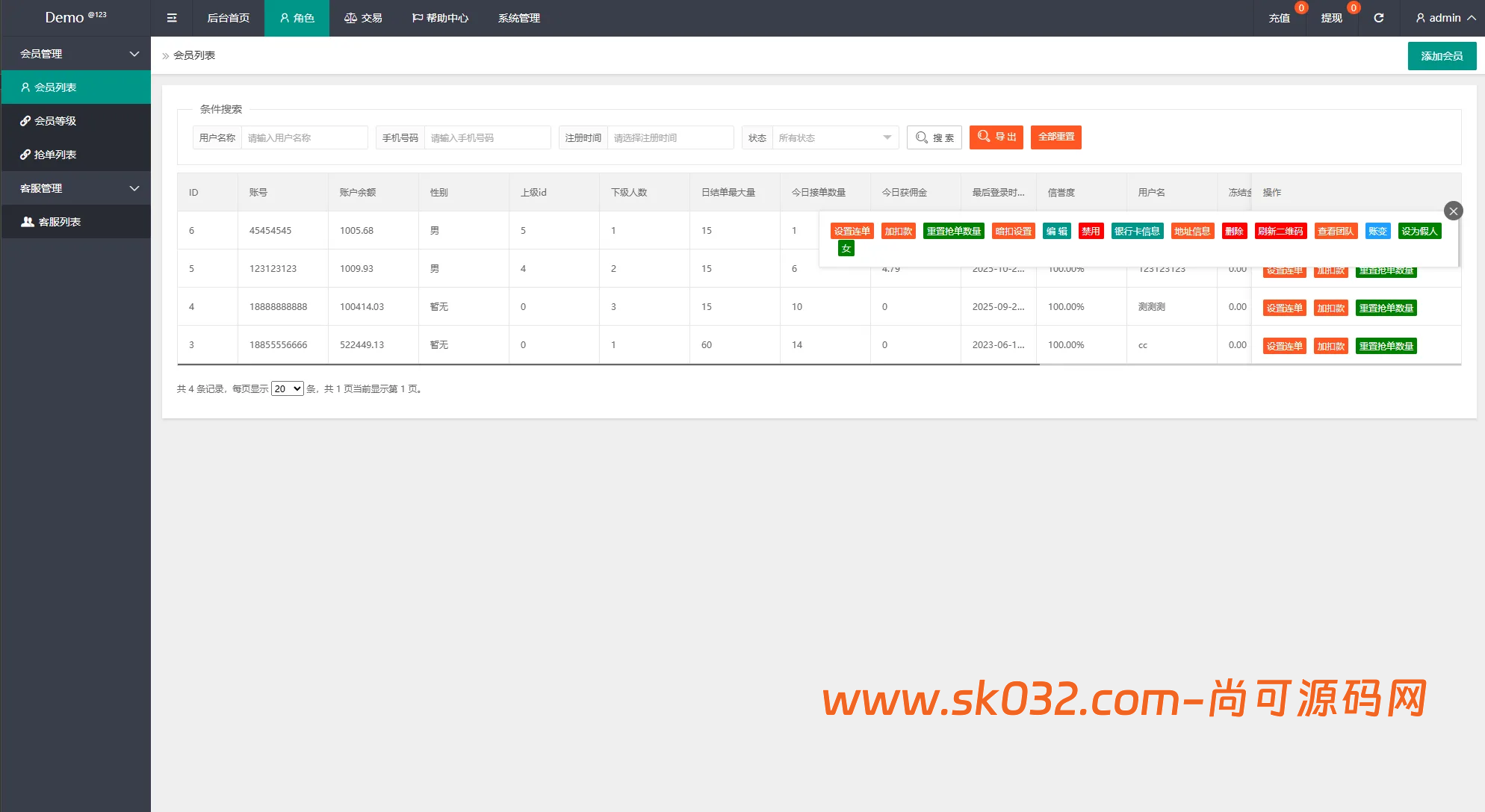Viewport: 1485px width, 812px height.
Task: Click the 充值 recharge notification item
Action: coord(1279,18)
